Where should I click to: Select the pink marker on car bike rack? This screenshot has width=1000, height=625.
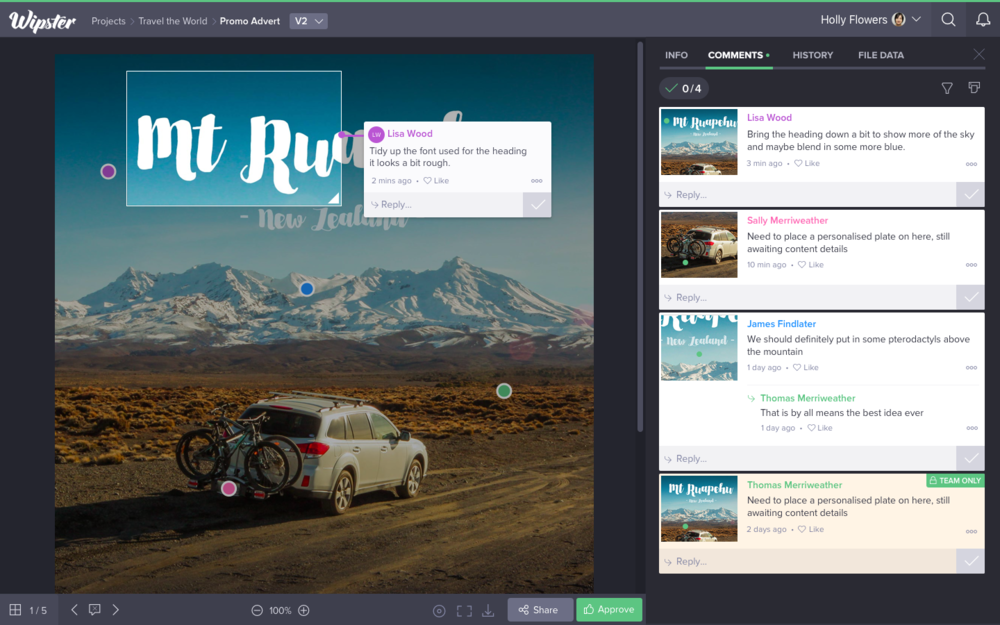coord(228,489)
